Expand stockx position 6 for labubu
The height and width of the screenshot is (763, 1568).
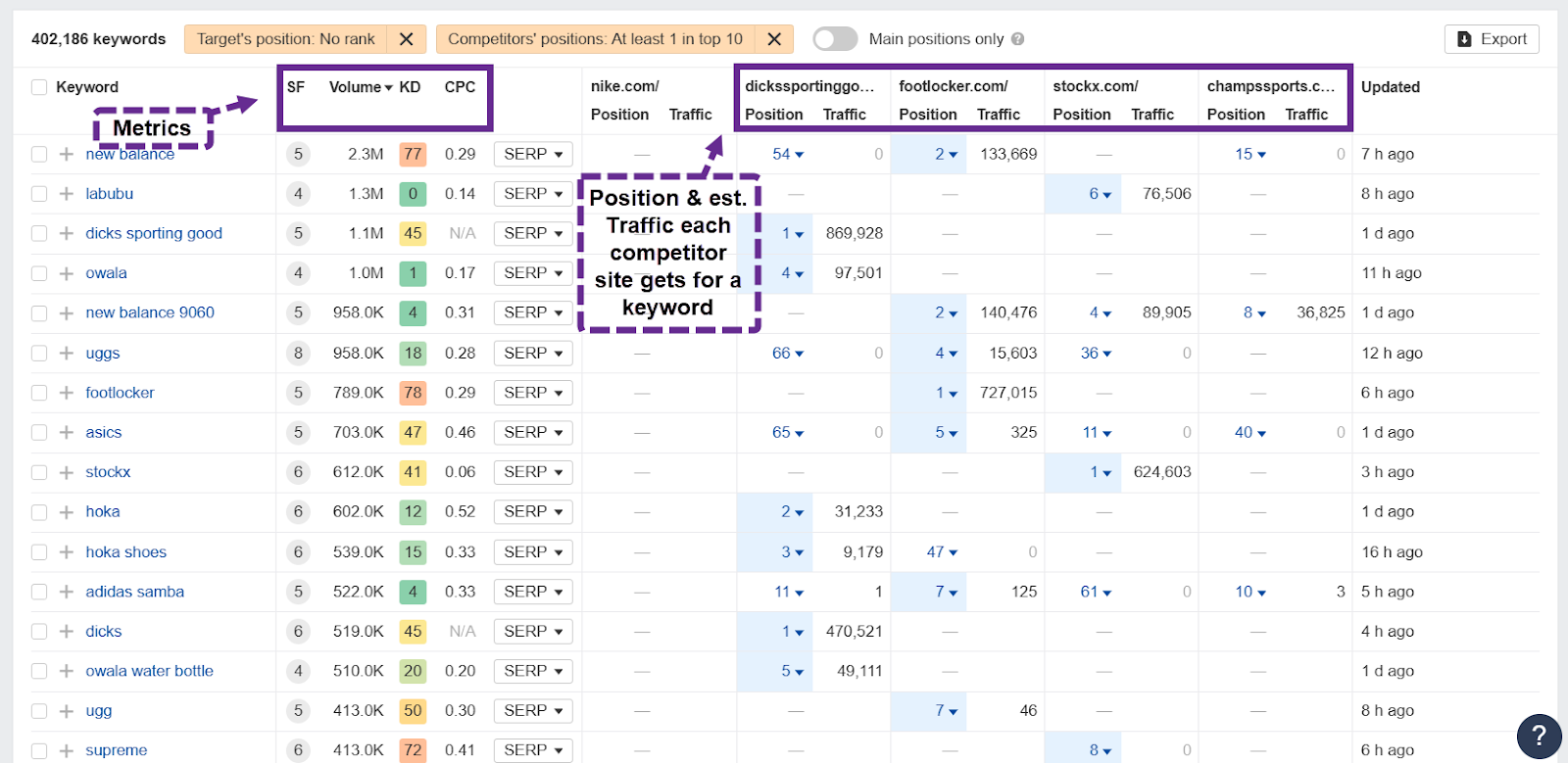click(1100, 194)
